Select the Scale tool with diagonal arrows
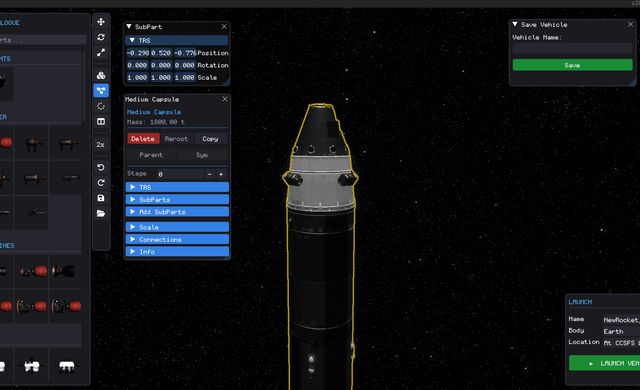 [x=101, y=53]
